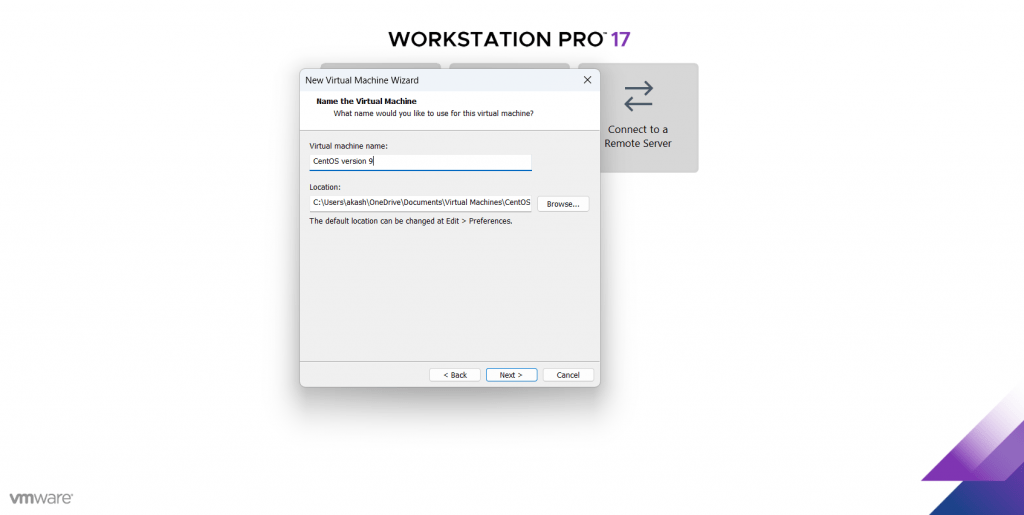Click the partially hidden tile behind the wizard's left side
Screen dimensions: 1024x515
(x=380, y=66)
